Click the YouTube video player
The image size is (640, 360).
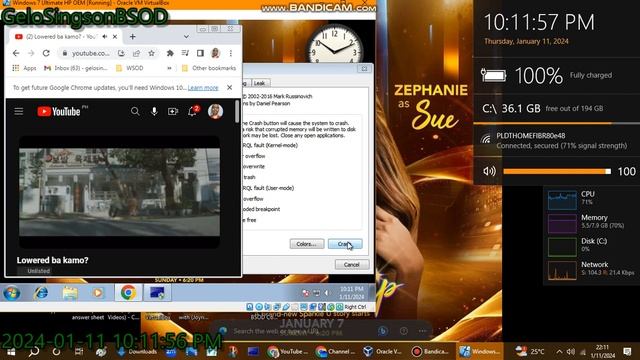(119, 192)
